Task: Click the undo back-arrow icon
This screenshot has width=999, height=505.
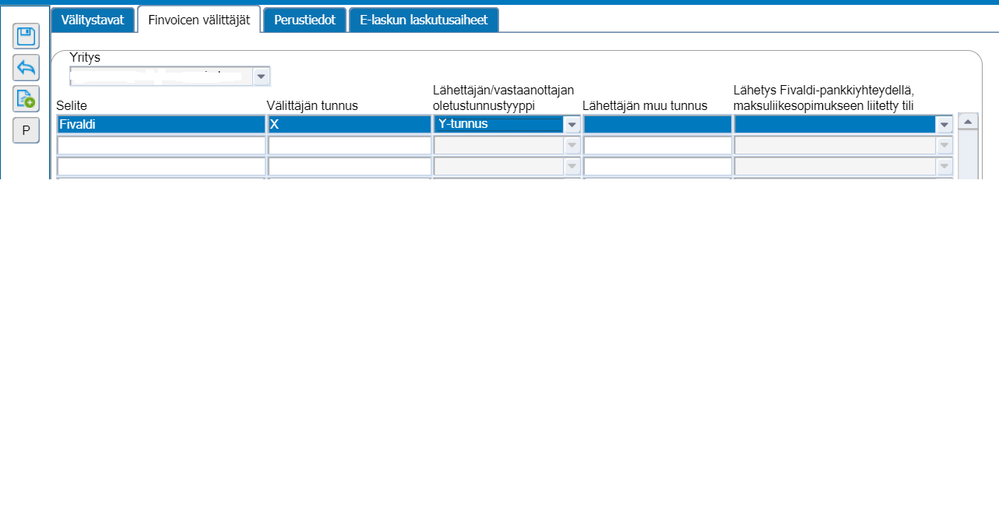Action: [26, 68]
